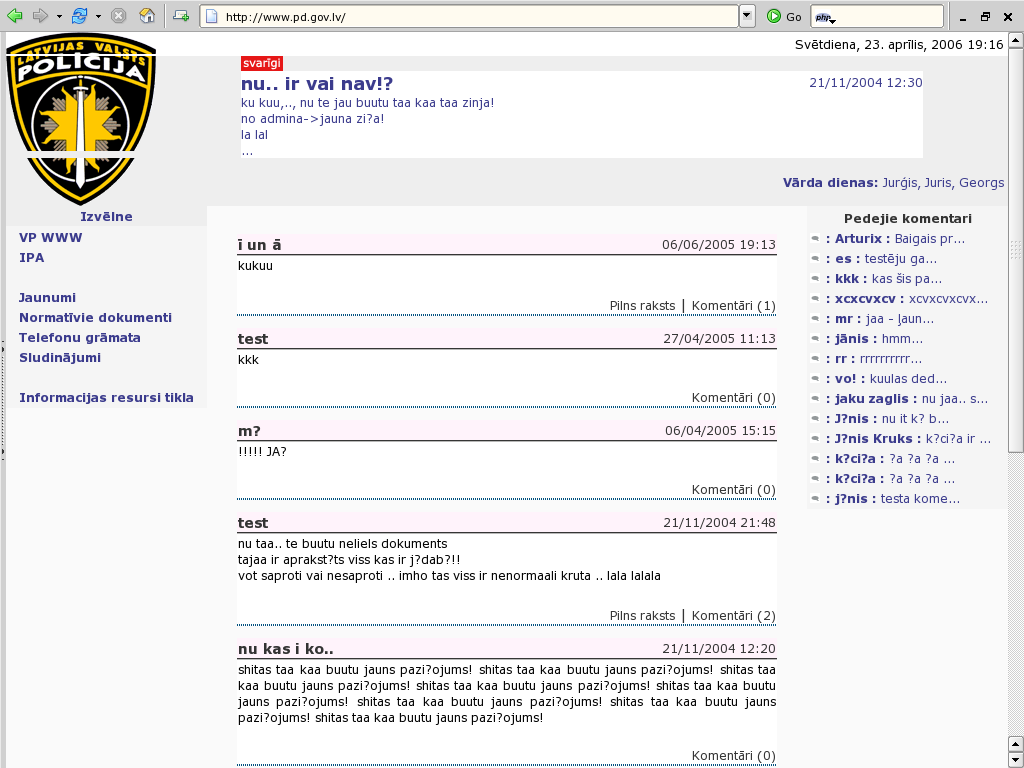Open the address bar history dropdown

[747, 16]
